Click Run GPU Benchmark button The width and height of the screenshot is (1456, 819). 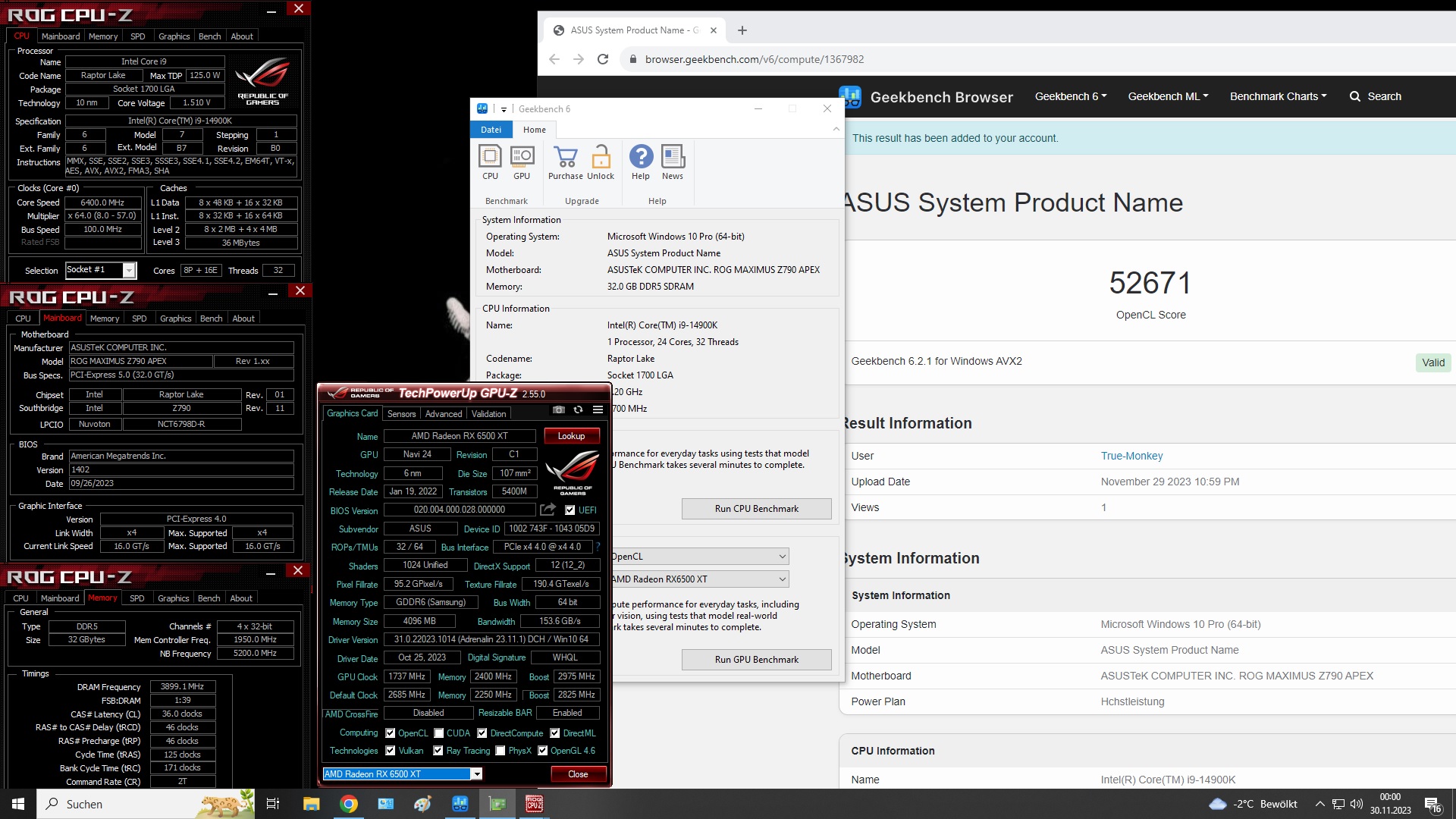click(x=756, y=660)
